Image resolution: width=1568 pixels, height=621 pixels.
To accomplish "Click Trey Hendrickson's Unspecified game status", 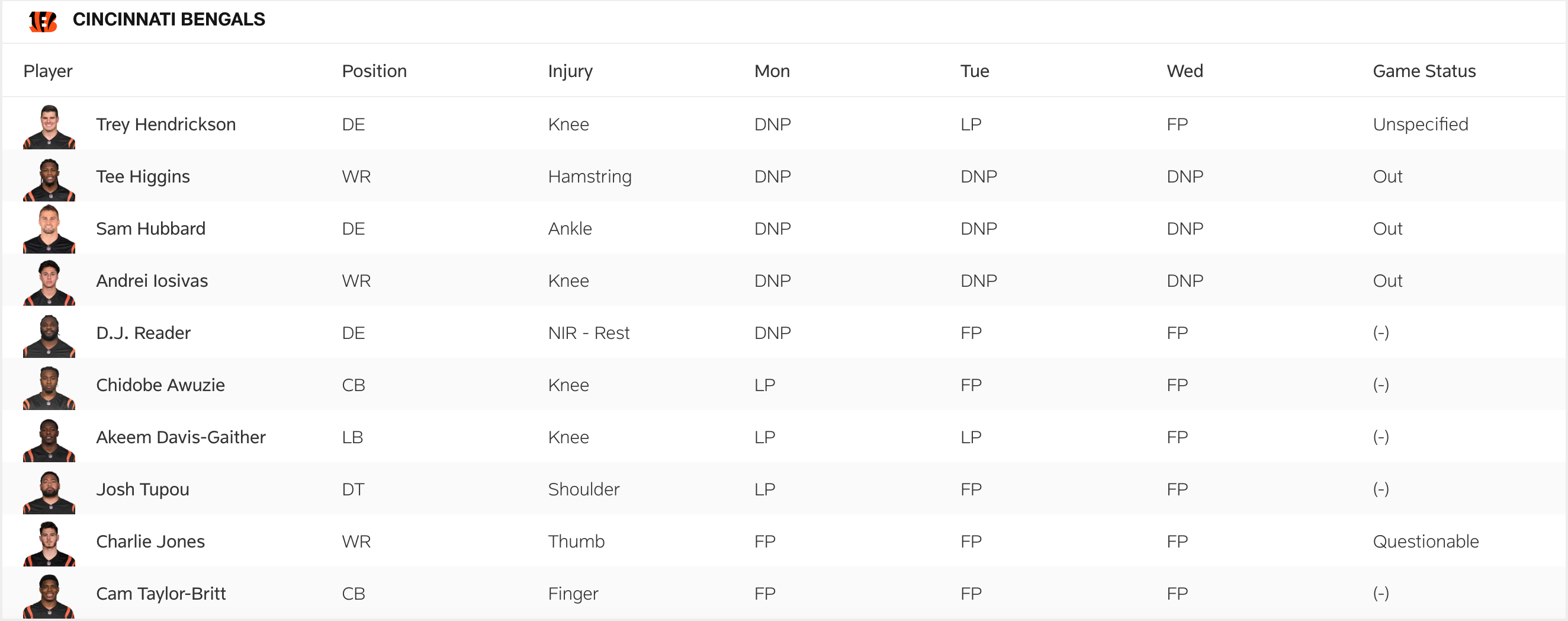I will [1420, 124].
